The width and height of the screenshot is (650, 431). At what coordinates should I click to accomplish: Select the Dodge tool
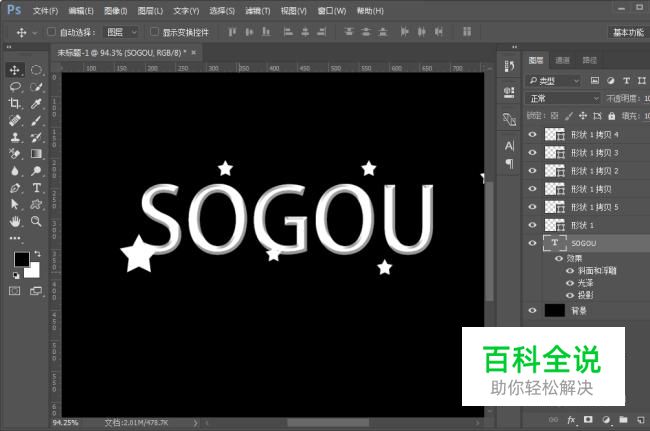pos(36,171)
